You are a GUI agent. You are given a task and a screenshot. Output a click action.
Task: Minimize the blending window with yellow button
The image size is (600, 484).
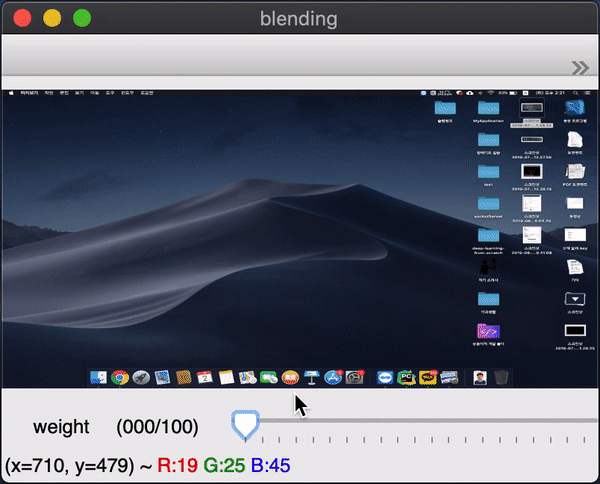pyautogui.click(x=52, y=18)
